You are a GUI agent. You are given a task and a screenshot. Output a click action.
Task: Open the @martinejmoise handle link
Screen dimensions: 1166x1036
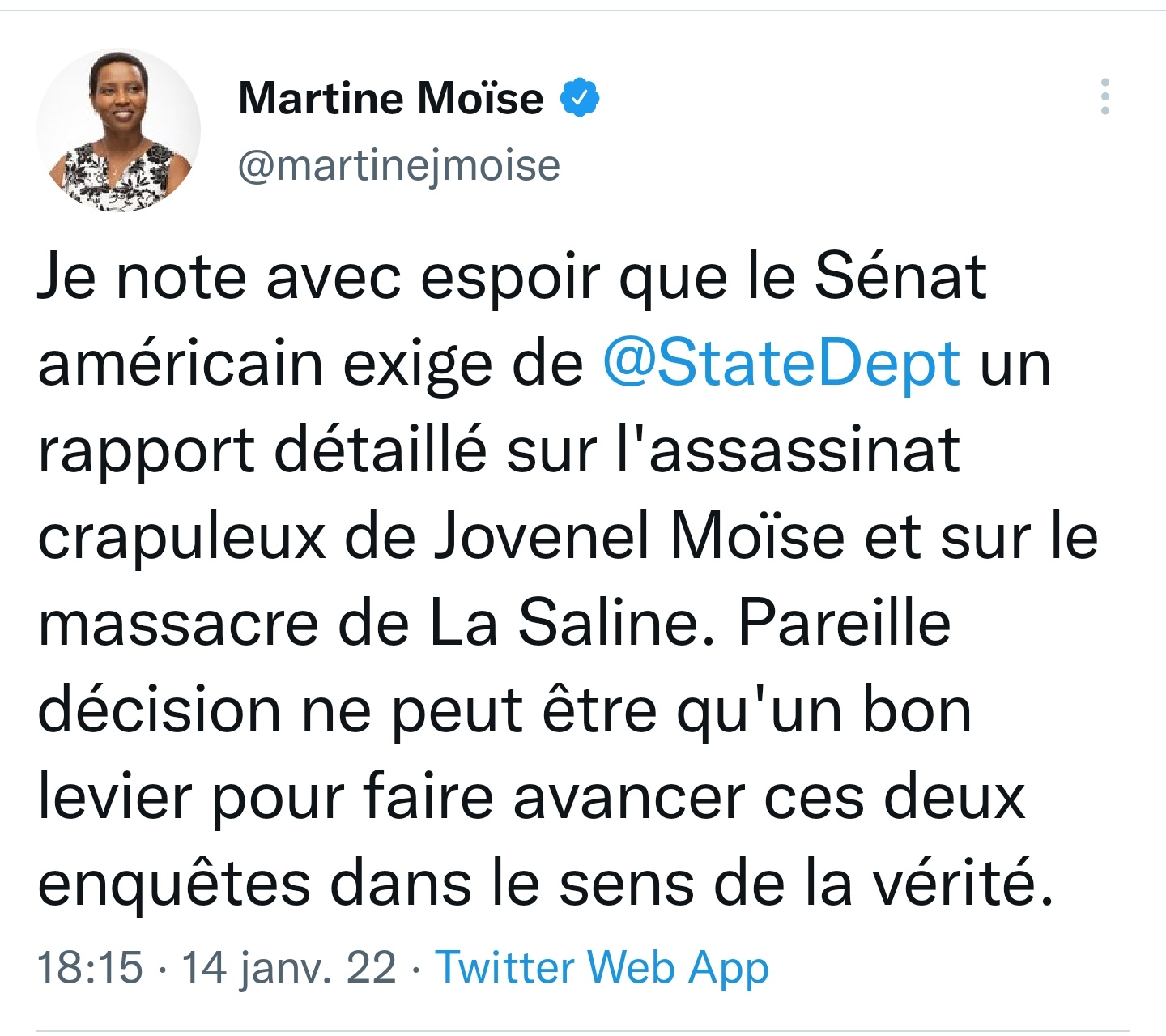click(x=398, y=166)
